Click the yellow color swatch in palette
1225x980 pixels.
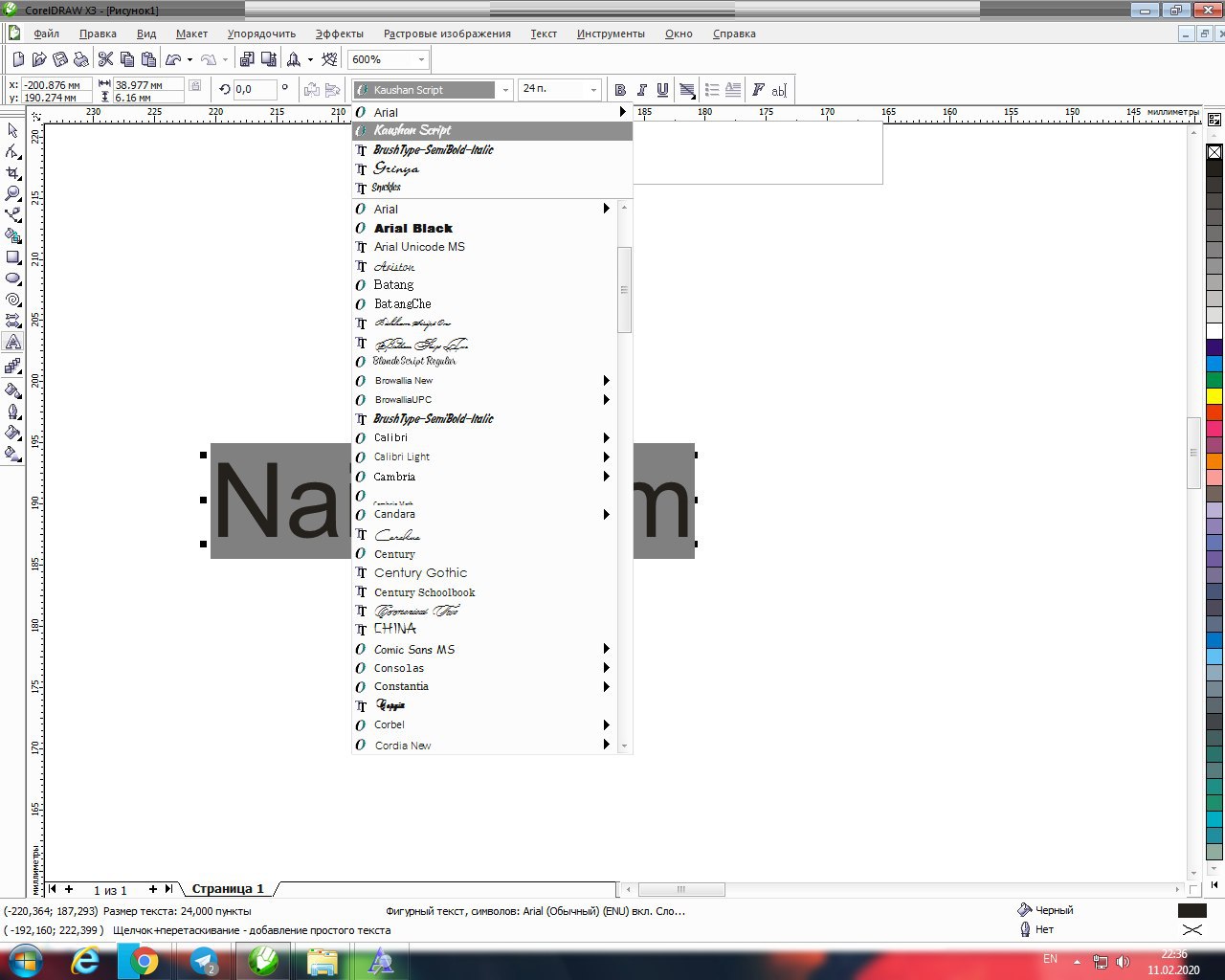coord(1214,396)
